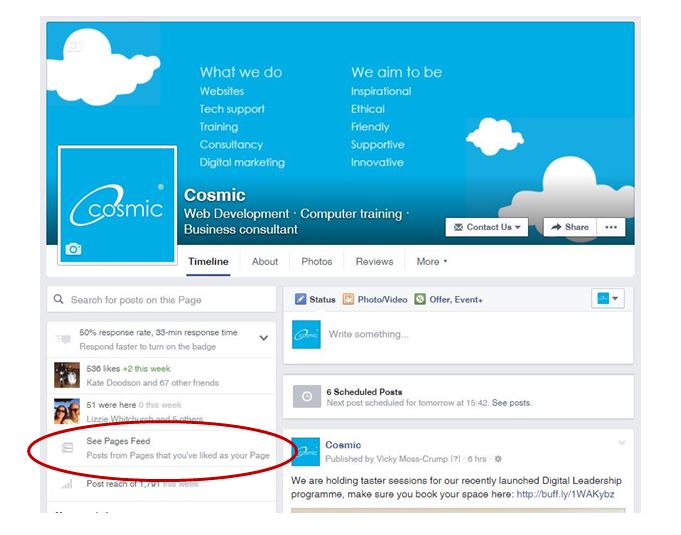Expand the More tab dropdown

coord(432,261)
